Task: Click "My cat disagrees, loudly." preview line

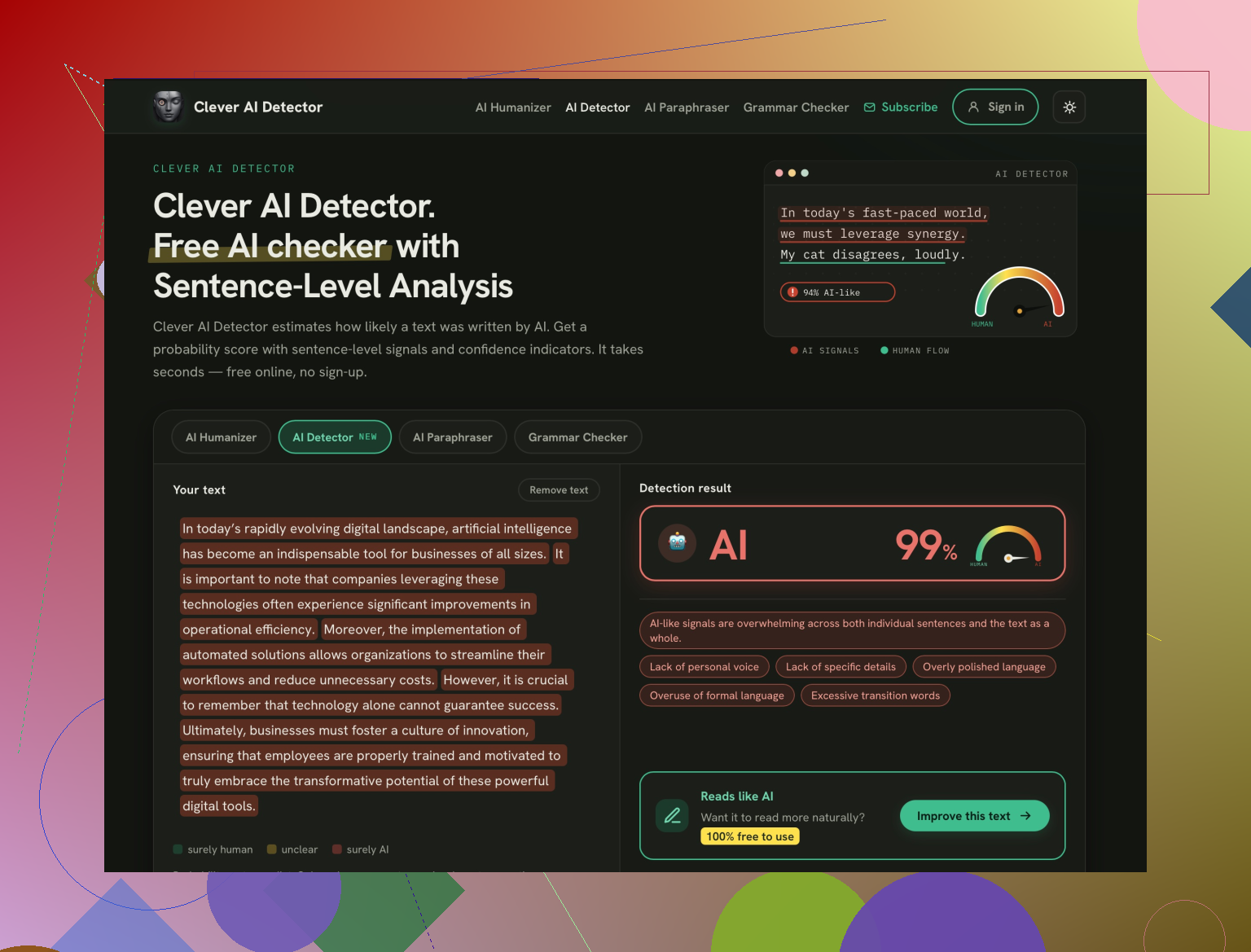Action: (872, 255)
